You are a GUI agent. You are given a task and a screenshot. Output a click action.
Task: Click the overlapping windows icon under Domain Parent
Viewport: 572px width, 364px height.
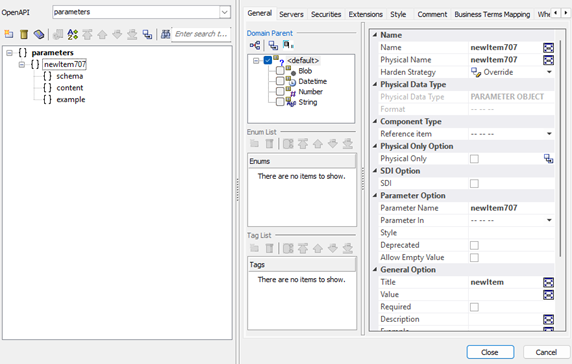tap(273, 45)
